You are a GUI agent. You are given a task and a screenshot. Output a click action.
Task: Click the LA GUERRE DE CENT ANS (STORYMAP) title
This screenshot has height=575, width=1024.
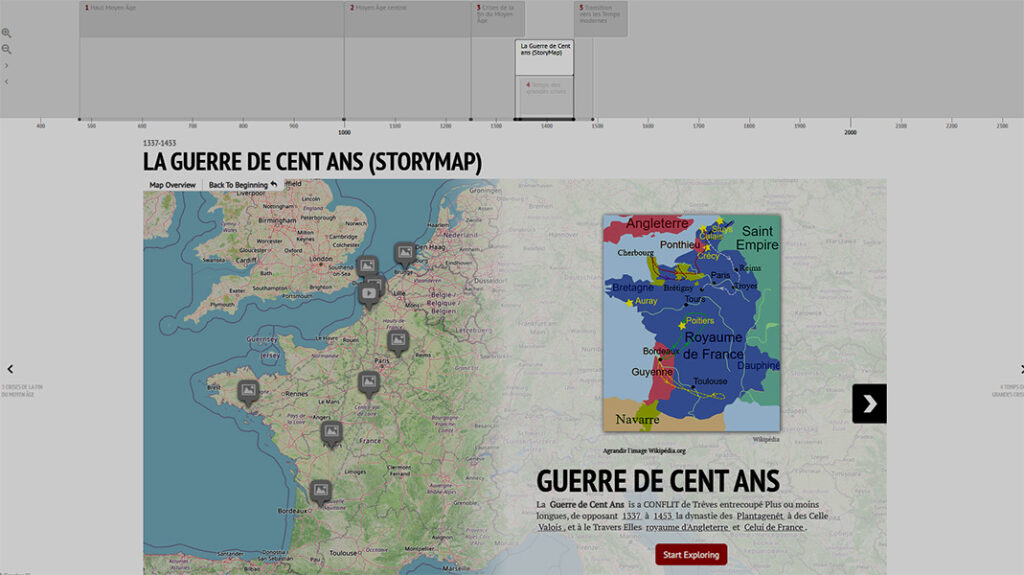tap(312, 162)
